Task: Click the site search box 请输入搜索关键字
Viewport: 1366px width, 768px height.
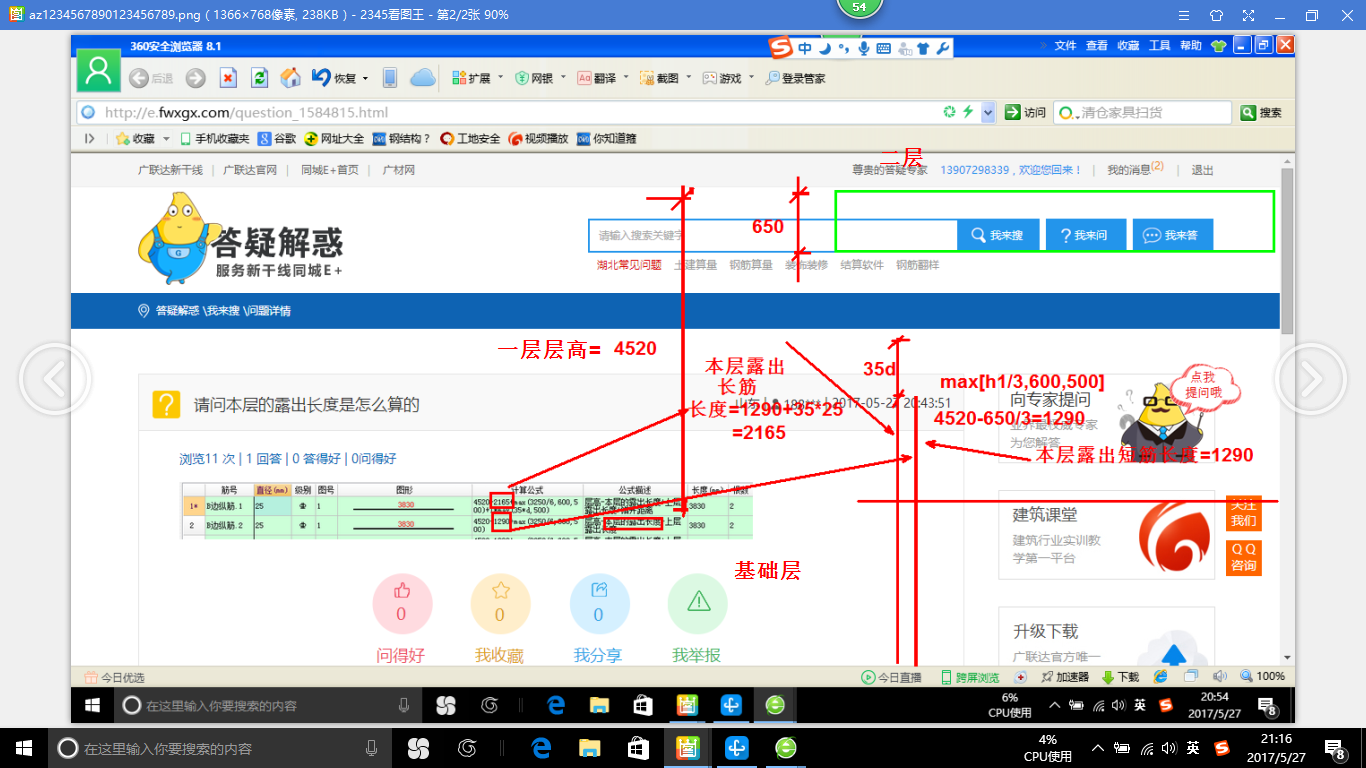Action: 772,235
